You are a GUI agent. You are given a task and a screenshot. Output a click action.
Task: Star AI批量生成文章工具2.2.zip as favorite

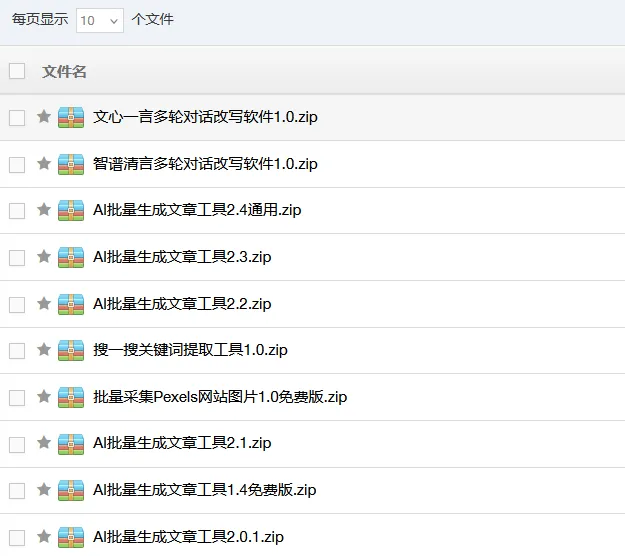44,303
